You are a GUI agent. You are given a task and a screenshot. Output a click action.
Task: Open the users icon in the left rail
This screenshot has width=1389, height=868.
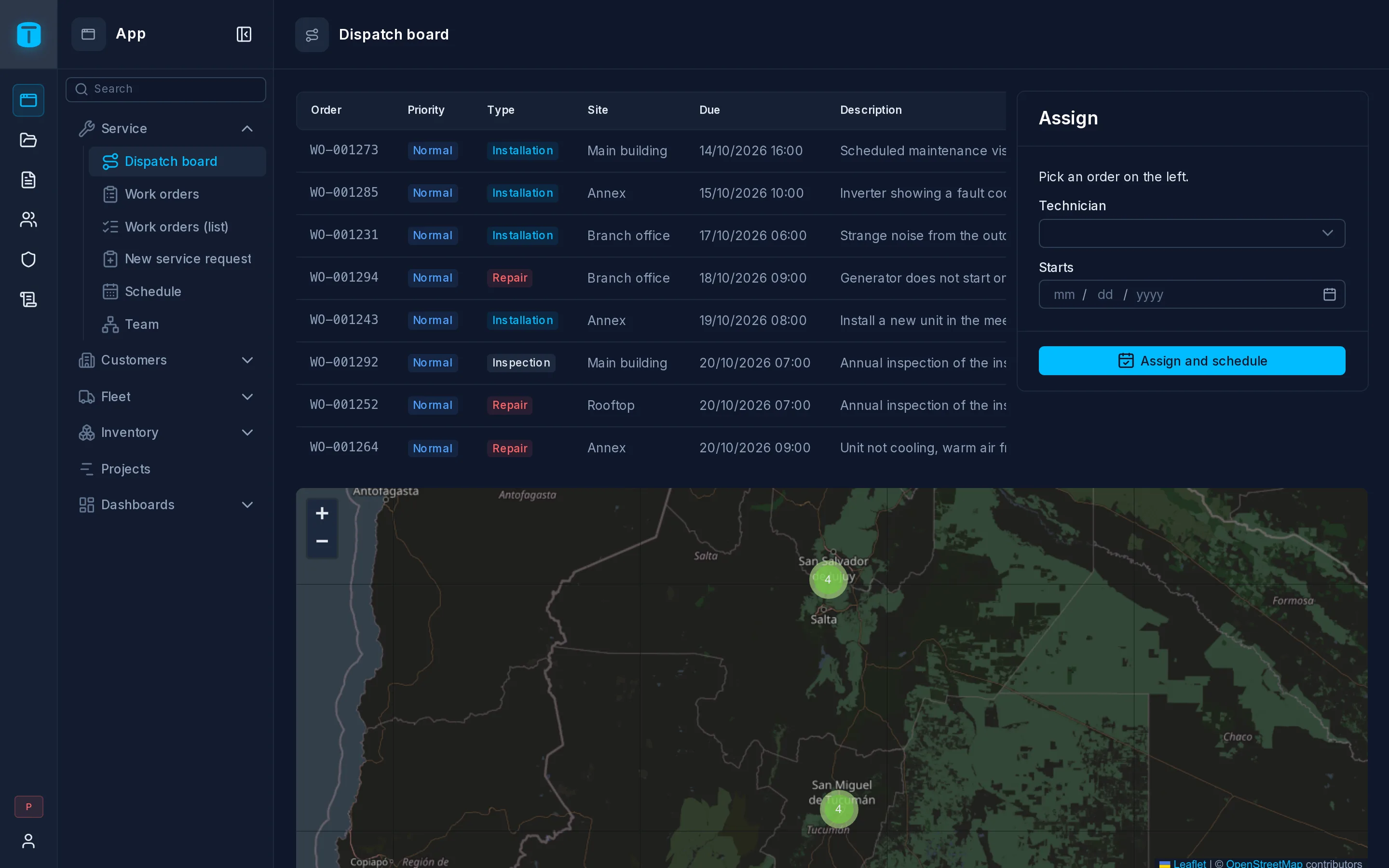(x=28, y=219)
